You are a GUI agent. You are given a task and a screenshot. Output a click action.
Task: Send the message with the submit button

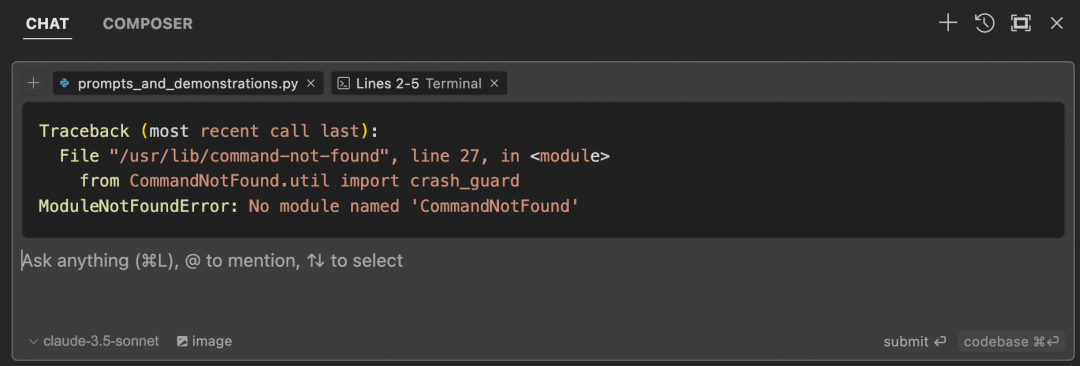pos(915,341)
